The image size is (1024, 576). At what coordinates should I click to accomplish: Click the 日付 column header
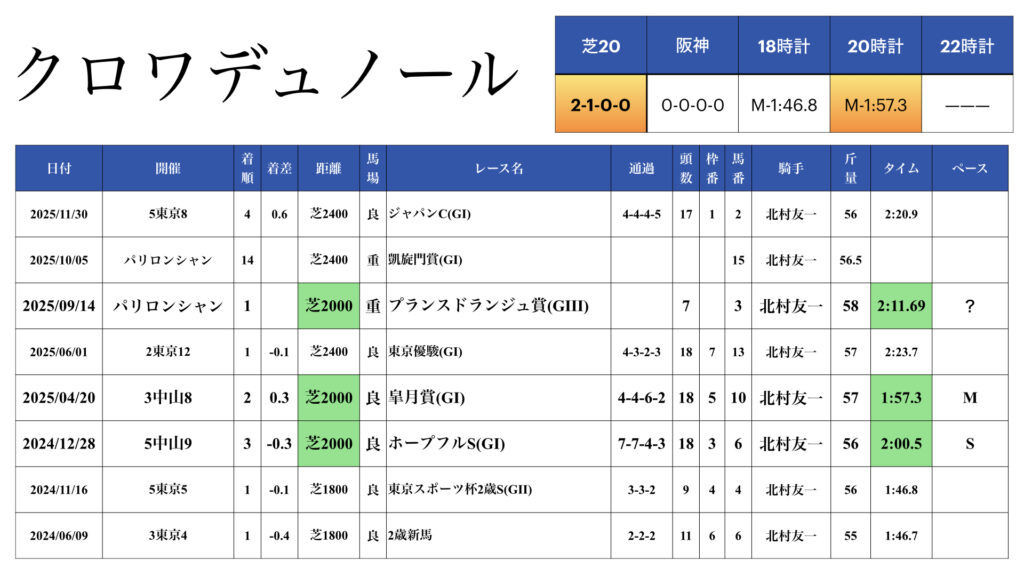[x=59, y=168]
